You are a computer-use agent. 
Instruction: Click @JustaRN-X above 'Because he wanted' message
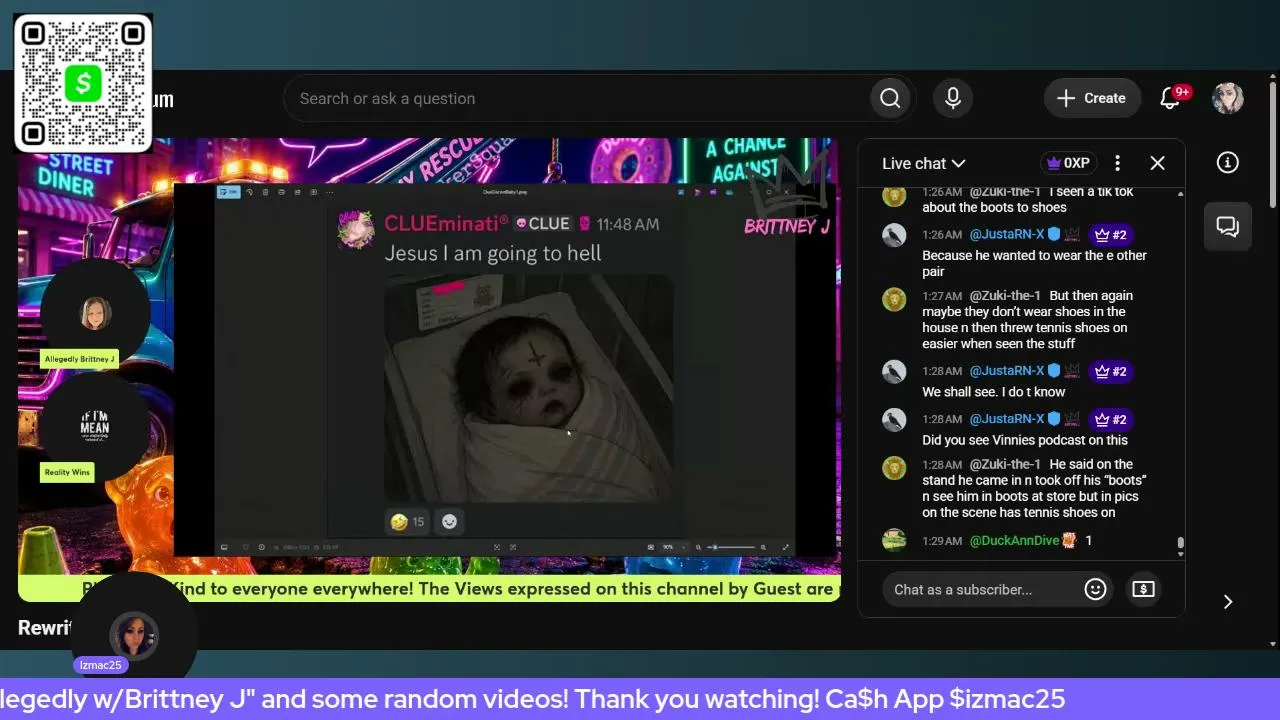pos(1007,235)
